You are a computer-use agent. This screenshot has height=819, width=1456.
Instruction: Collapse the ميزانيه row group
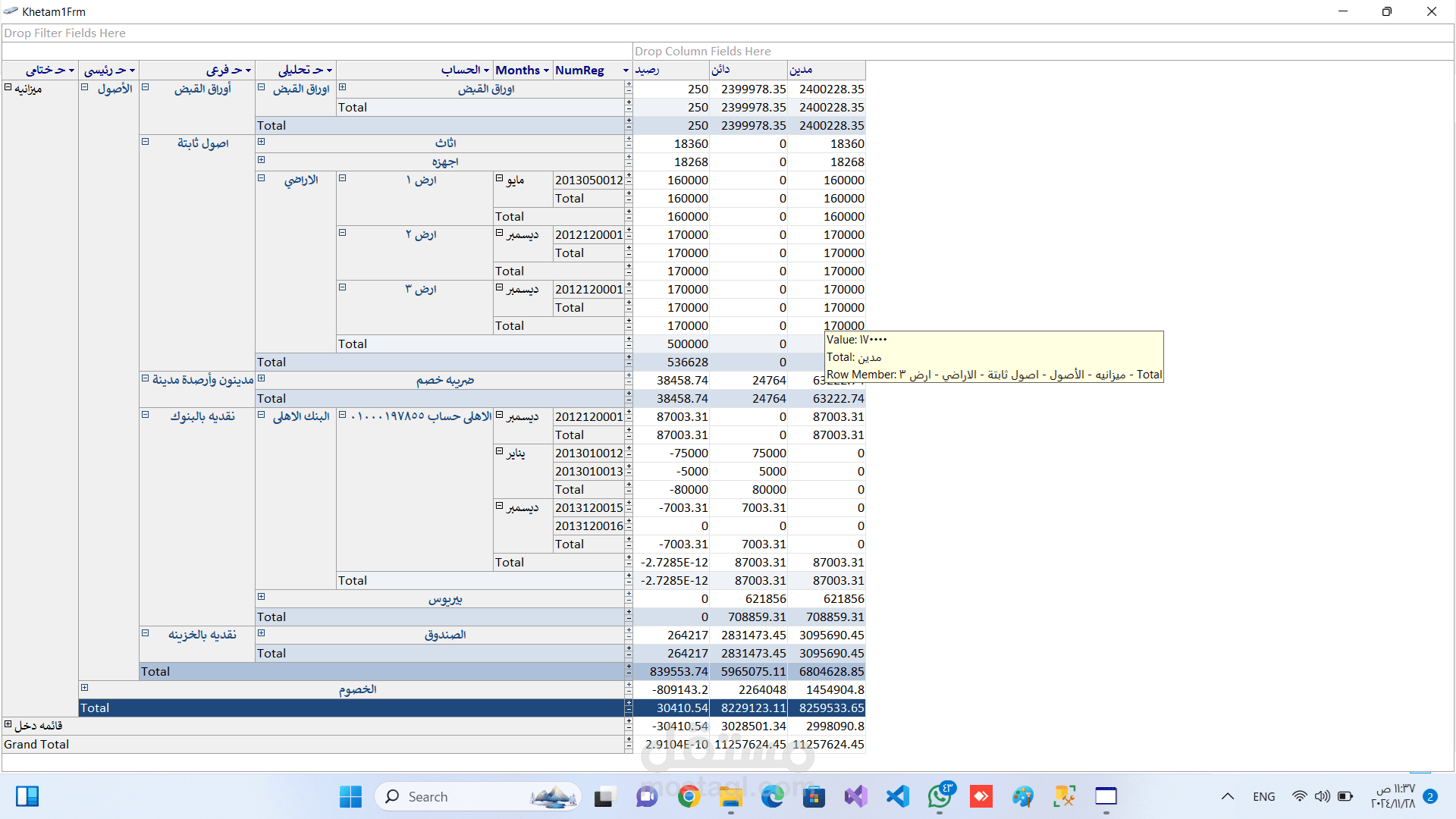pyautogui.click(x=8, y=87)
